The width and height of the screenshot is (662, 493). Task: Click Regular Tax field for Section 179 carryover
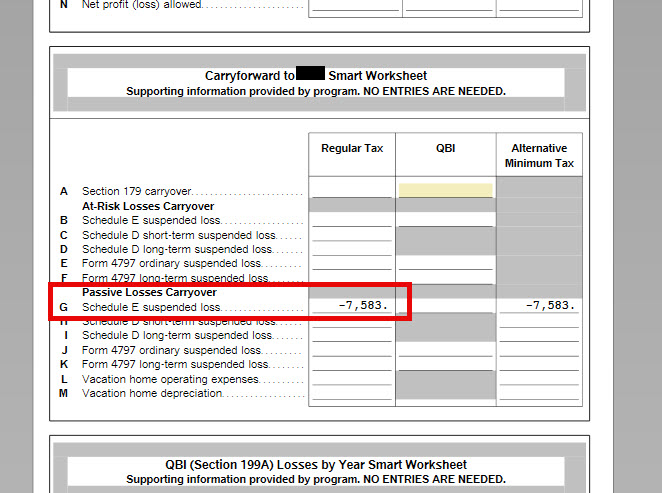click(352, 190)
